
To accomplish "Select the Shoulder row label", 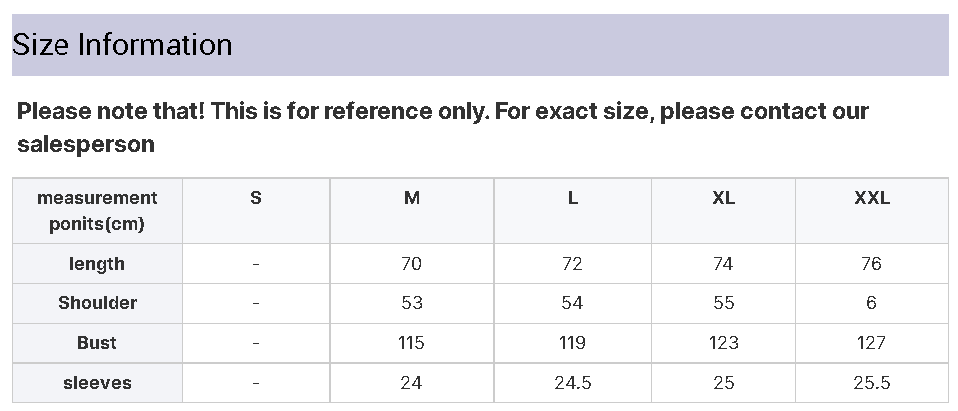I will click(97, 303).
